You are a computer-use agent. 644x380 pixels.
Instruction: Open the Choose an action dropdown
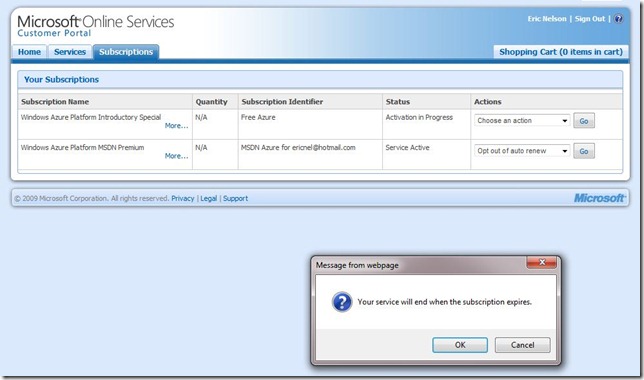[x=522, y=120]
